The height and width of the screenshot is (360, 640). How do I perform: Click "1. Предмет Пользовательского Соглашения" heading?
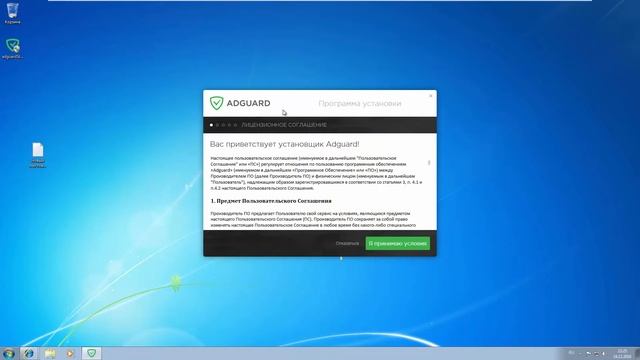pos(271,201)
